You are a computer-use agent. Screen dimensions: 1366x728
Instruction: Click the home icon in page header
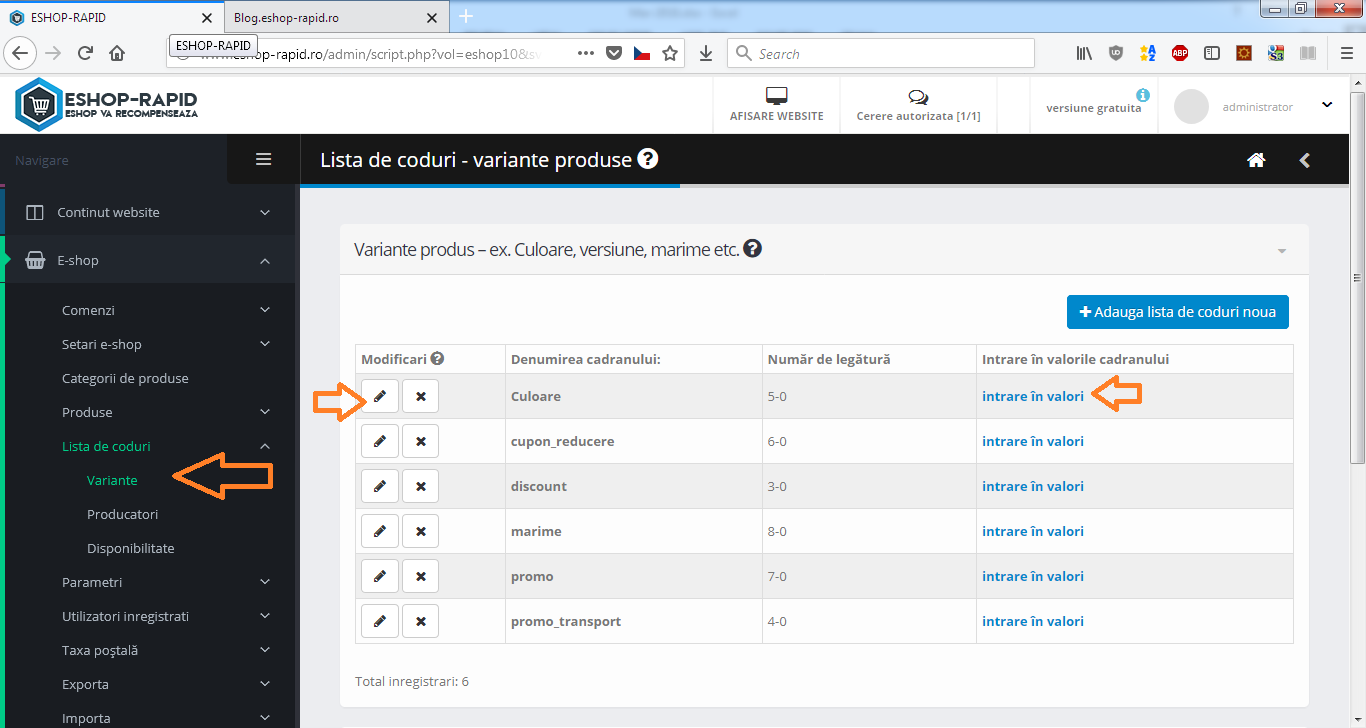tap(1256, 160)
